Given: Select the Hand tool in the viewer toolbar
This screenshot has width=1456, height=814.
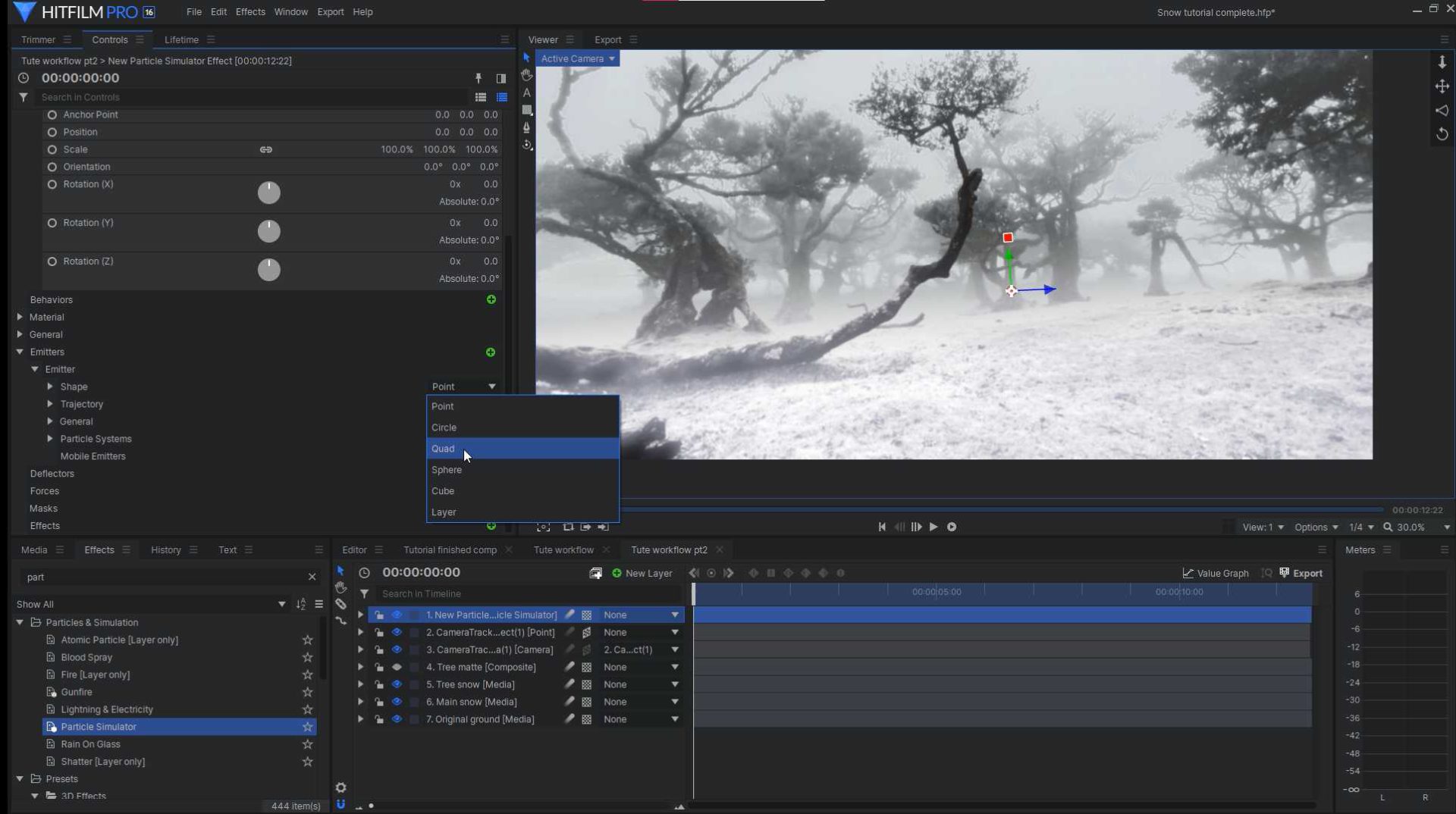Looking at the screenshot, I should coord(526,75).
